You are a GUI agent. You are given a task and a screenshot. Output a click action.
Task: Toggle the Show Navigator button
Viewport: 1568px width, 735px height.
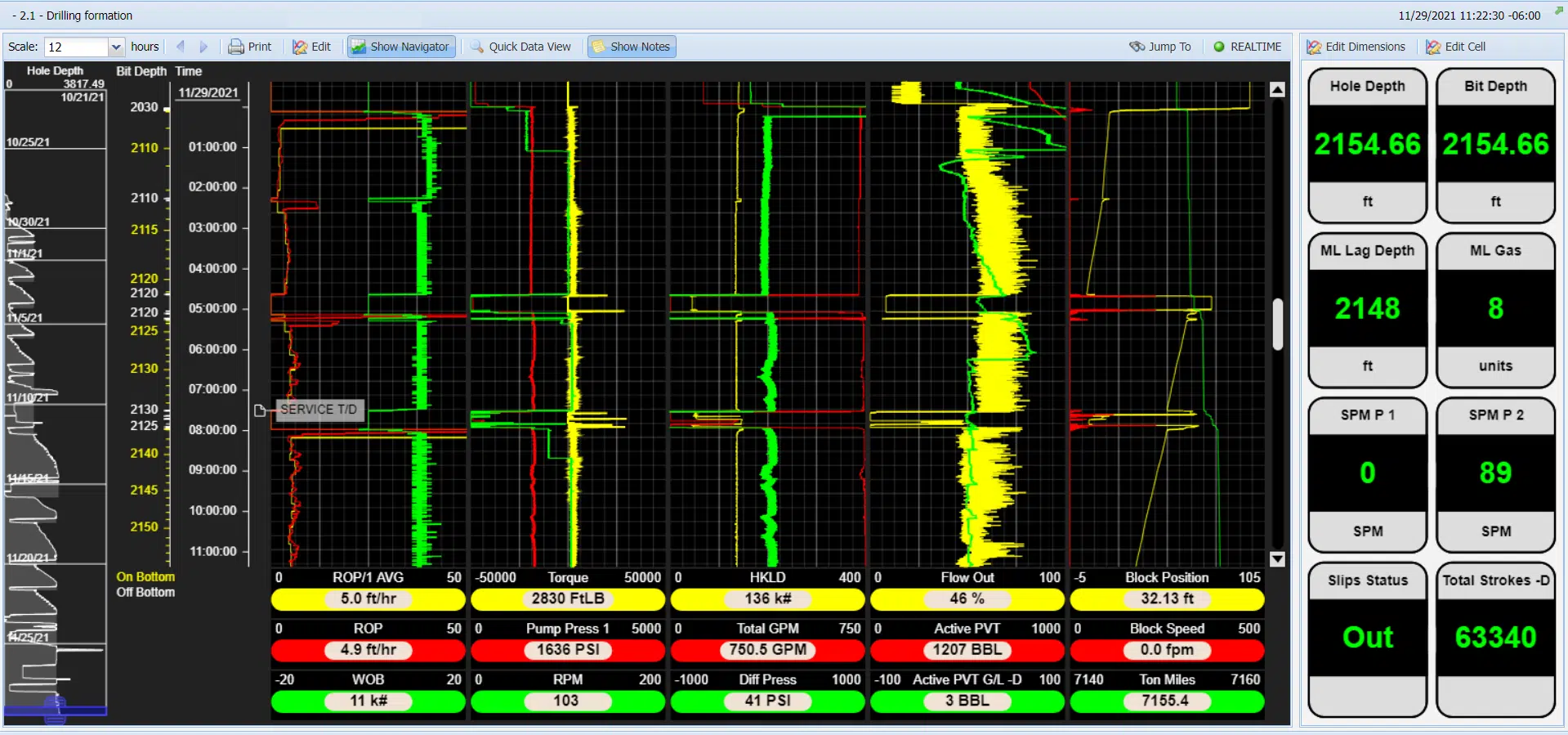[x=401, y=47]
